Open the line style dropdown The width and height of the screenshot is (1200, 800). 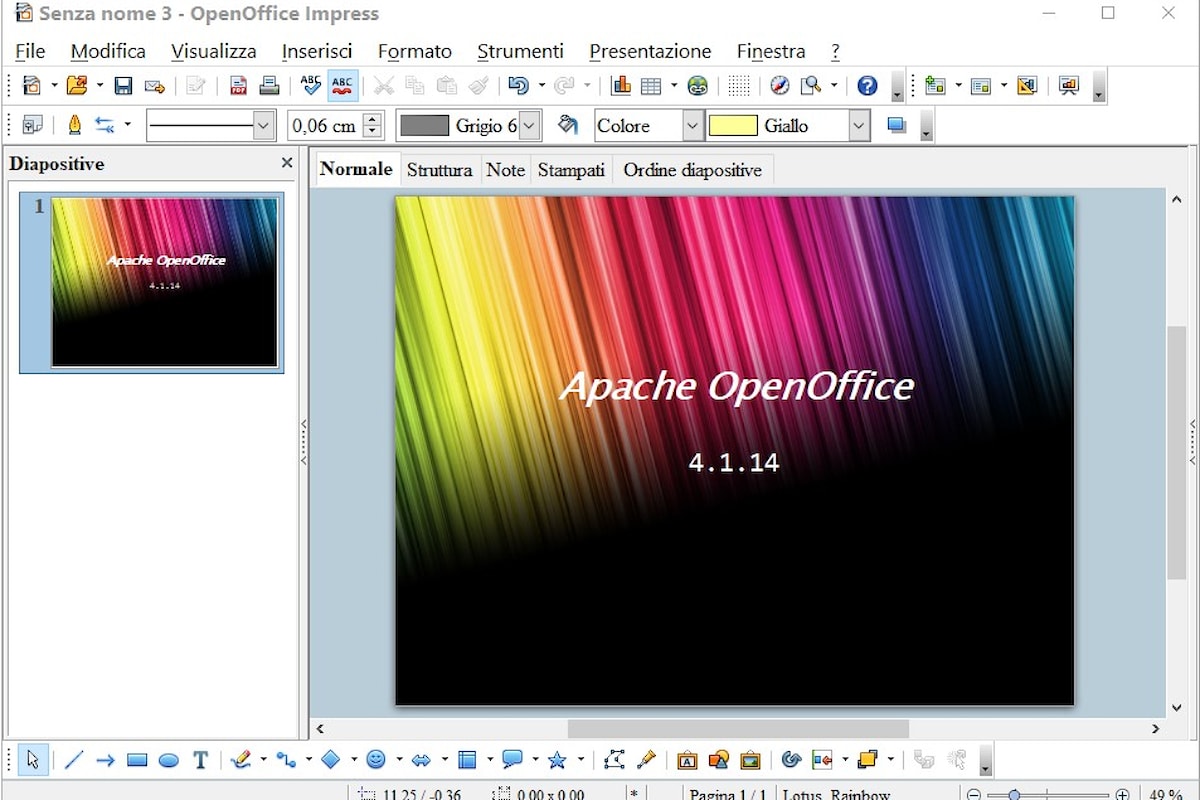tap(264, 125)
